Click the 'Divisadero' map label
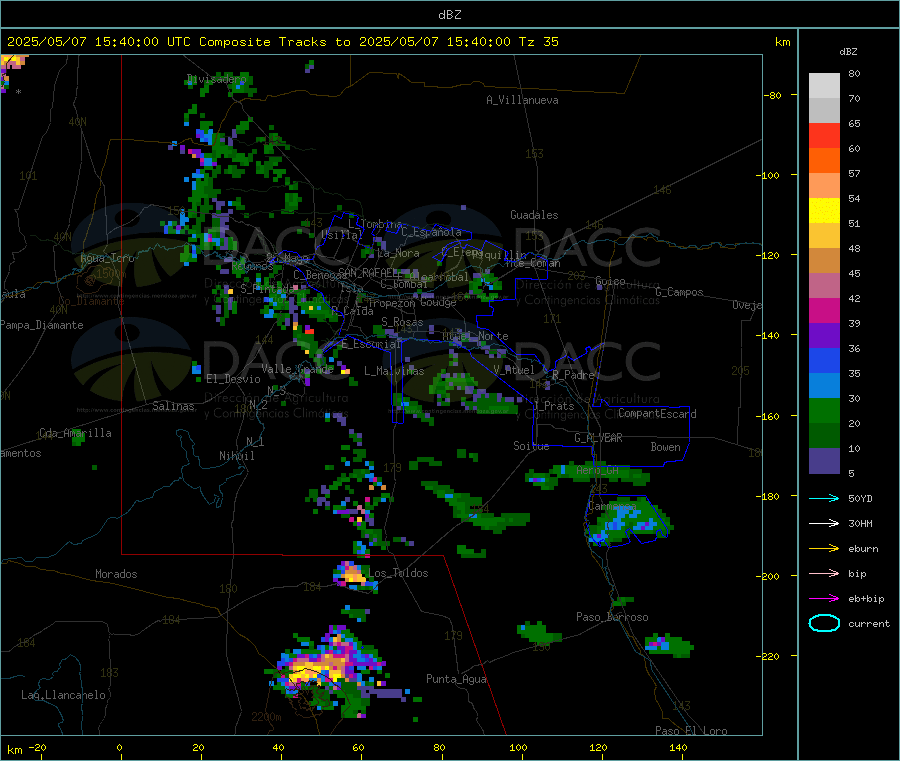Screen dimensions: 900x761 [217, 79]
